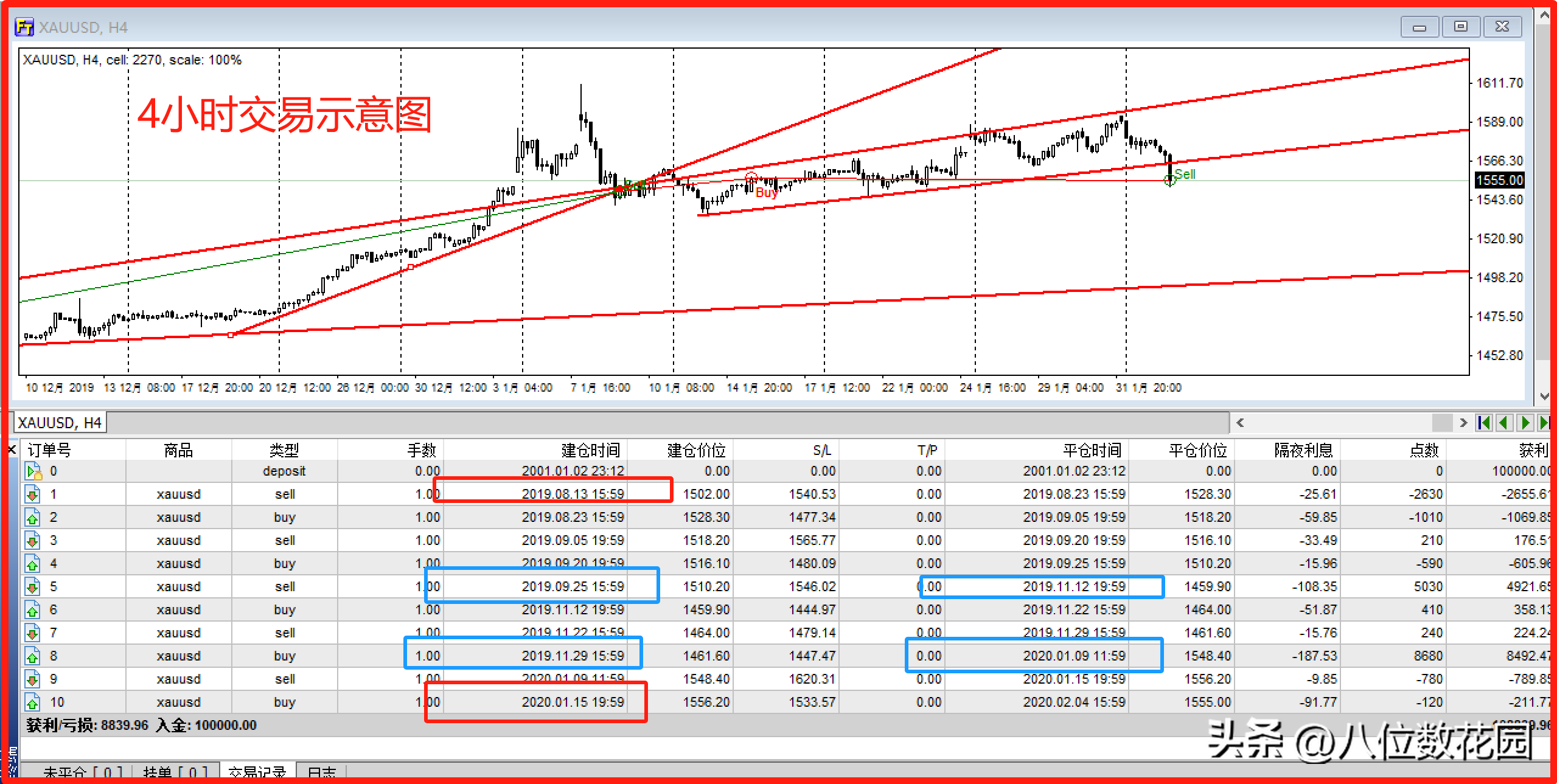Click the buy arrow icon on order 2
This screenshot has height=784, width=1557.
tap(33, 518)
